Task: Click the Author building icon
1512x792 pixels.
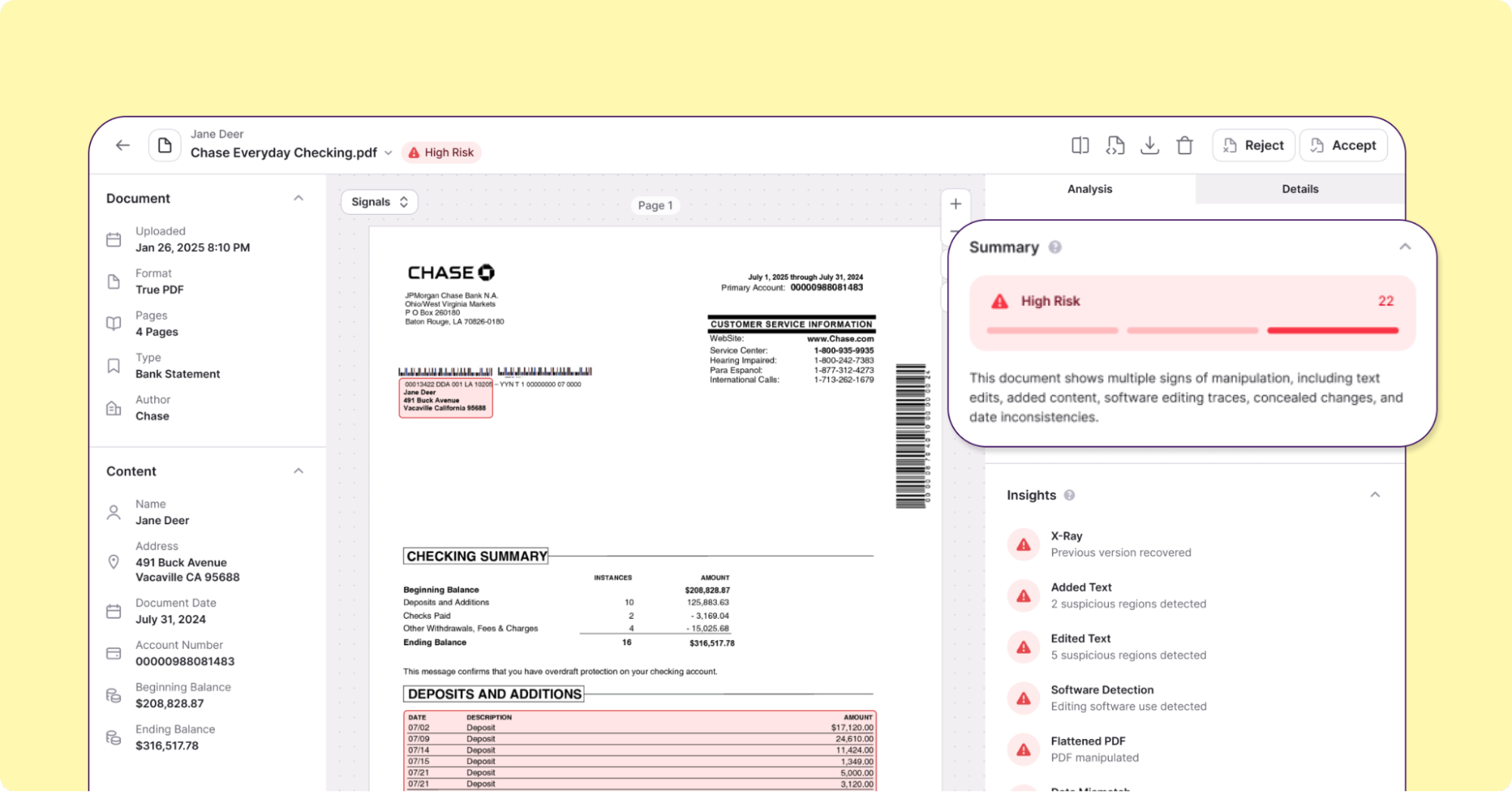Action: coord(113,408)
